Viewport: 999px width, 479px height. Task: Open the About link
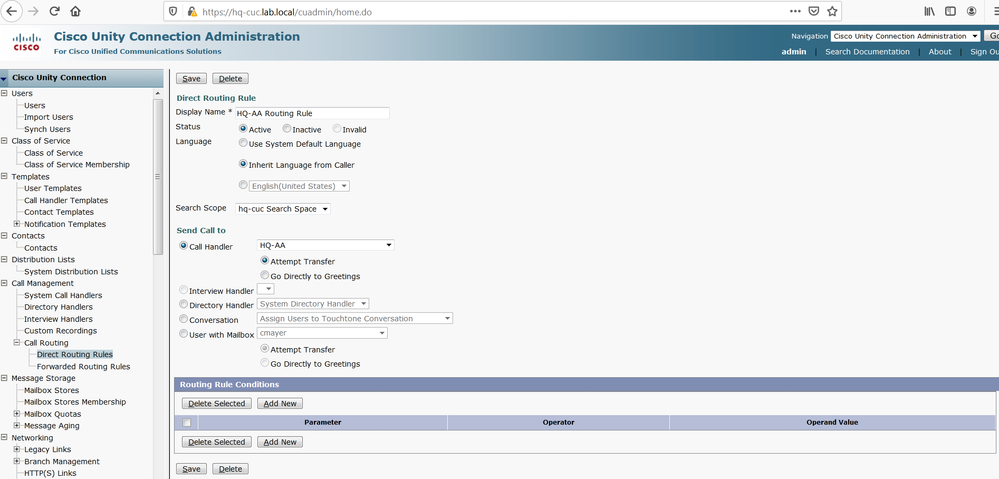coord(940,52)
